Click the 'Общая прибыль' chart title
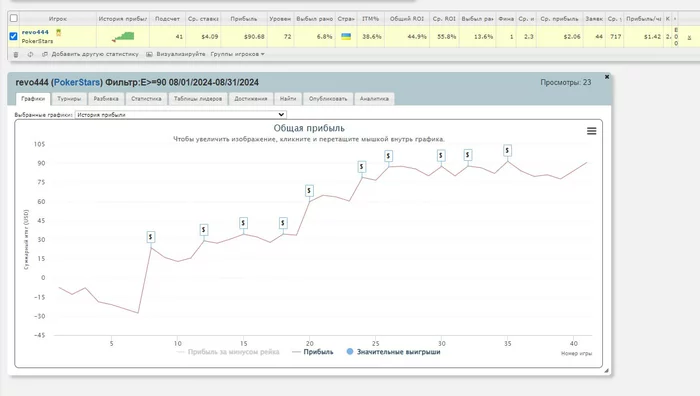Screen dimensions: 700x396 point(309,128)
